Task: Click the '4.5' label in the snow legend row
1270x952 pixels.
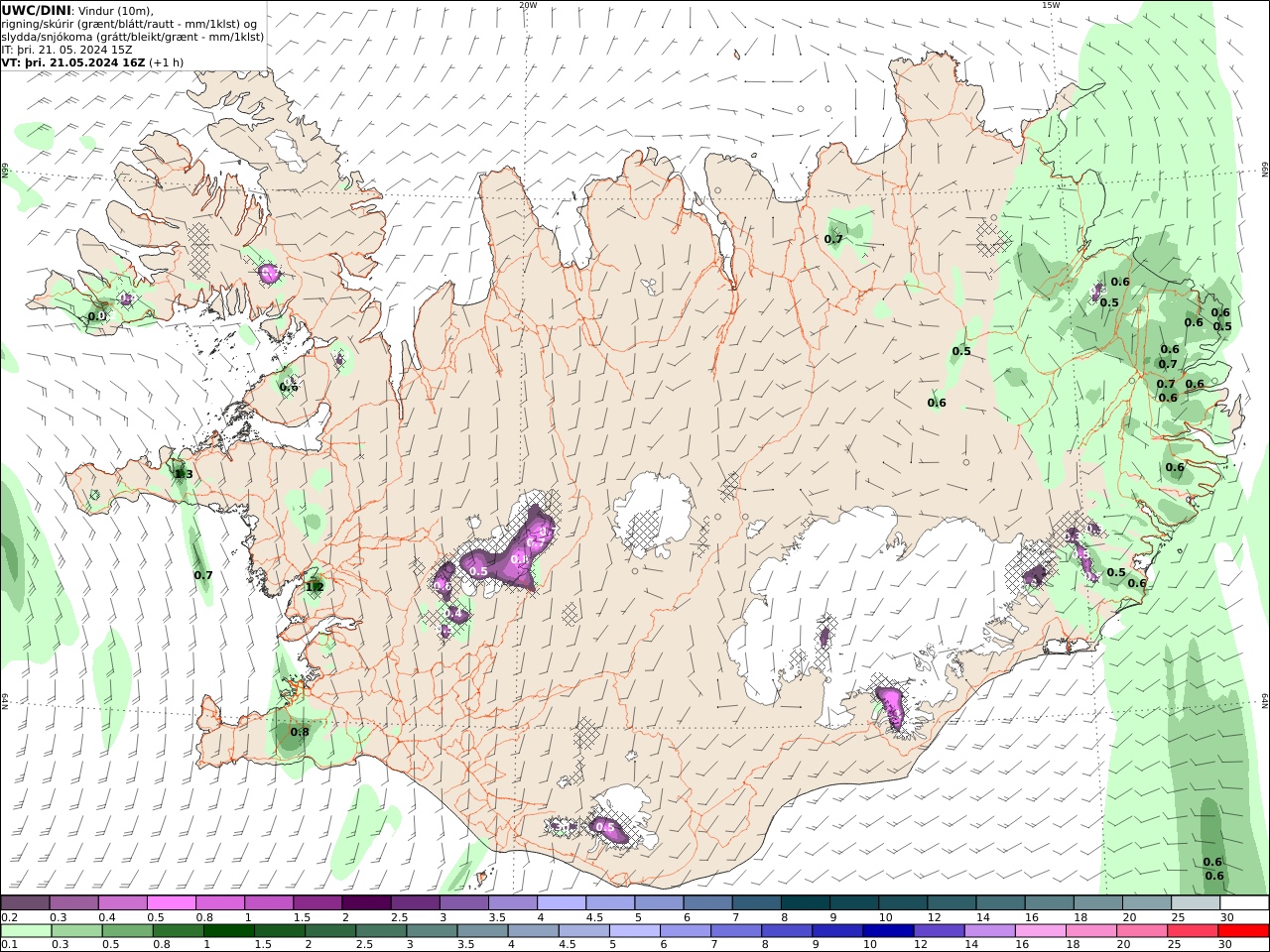Action: [595, 917]
